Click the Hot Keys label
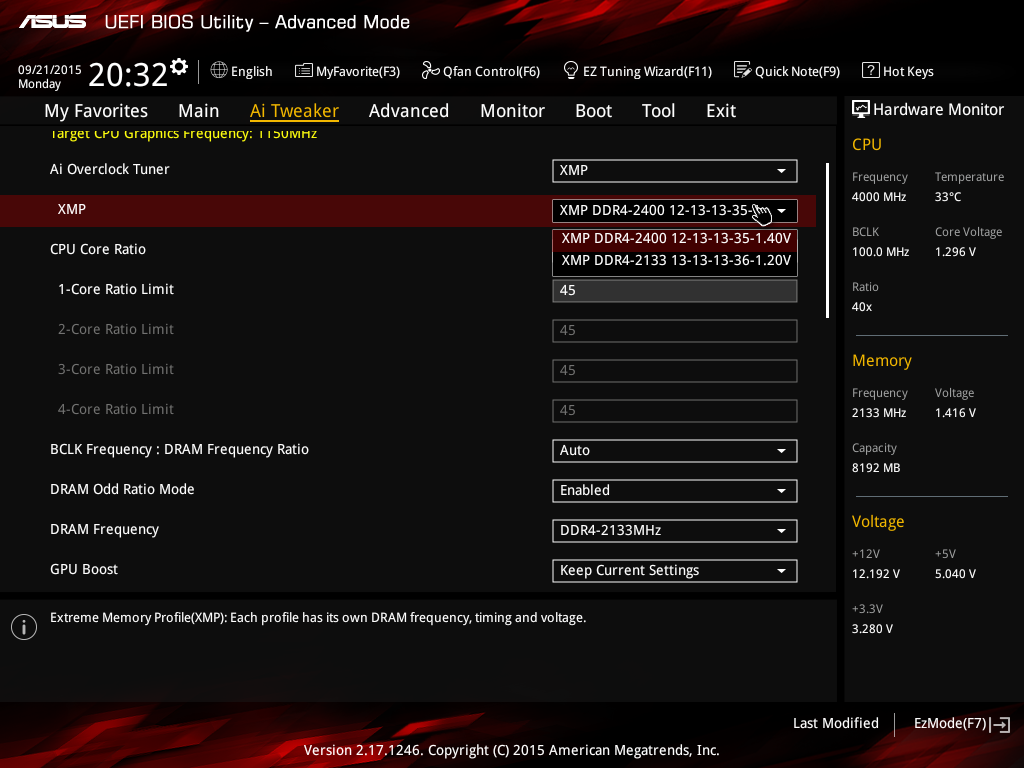This screenshot has height=768, width=1024. [x=908, y=72]
